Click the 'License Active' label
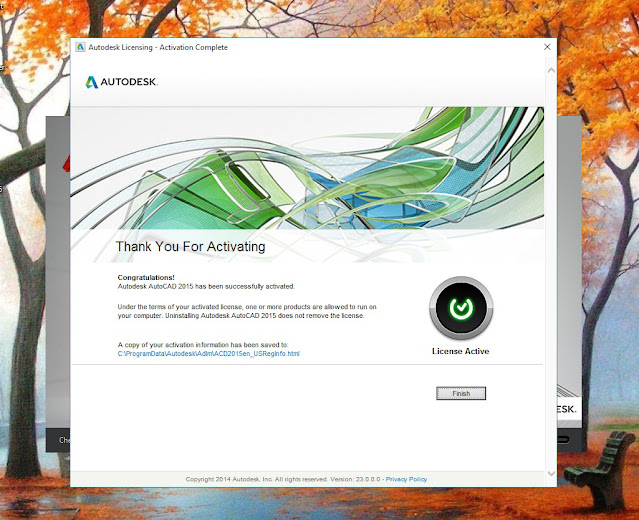 (461, 351)
